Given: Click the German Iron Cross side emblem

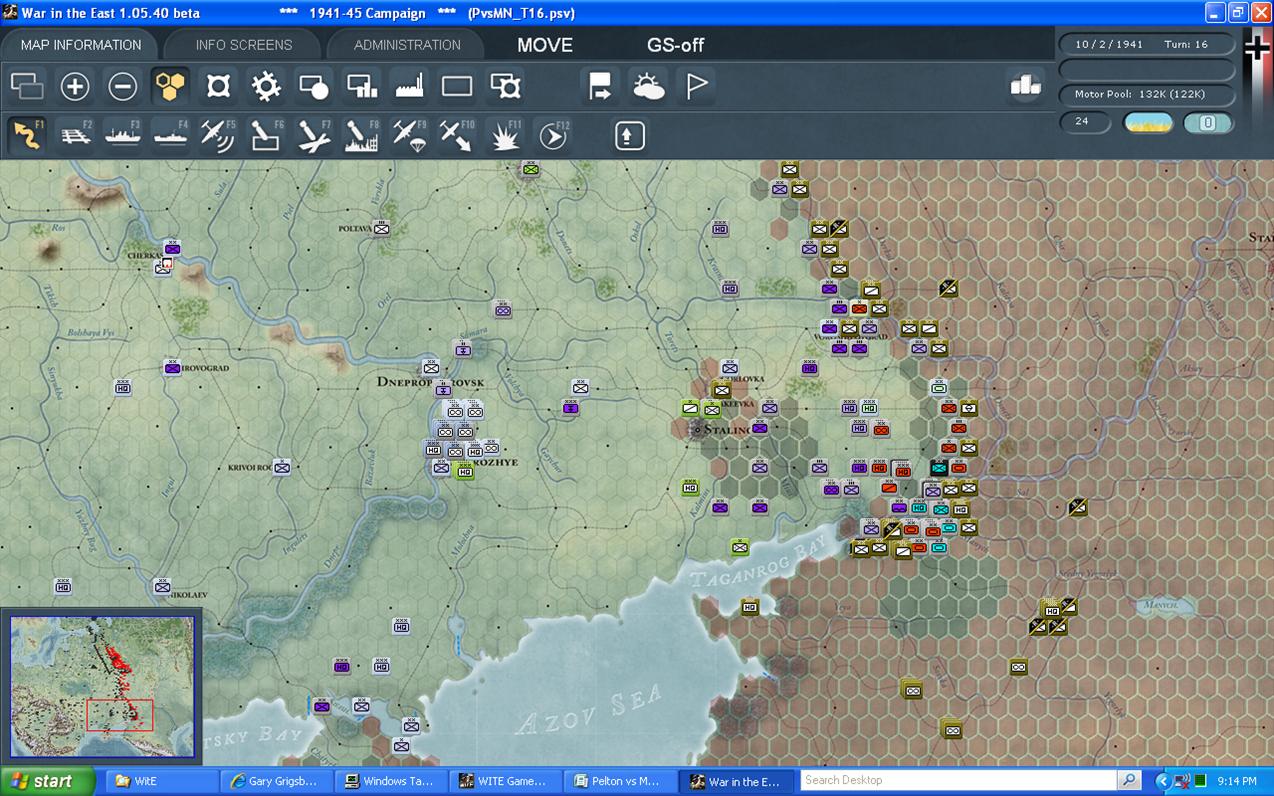Looking at the screenshot, I should pos(1257,49).
